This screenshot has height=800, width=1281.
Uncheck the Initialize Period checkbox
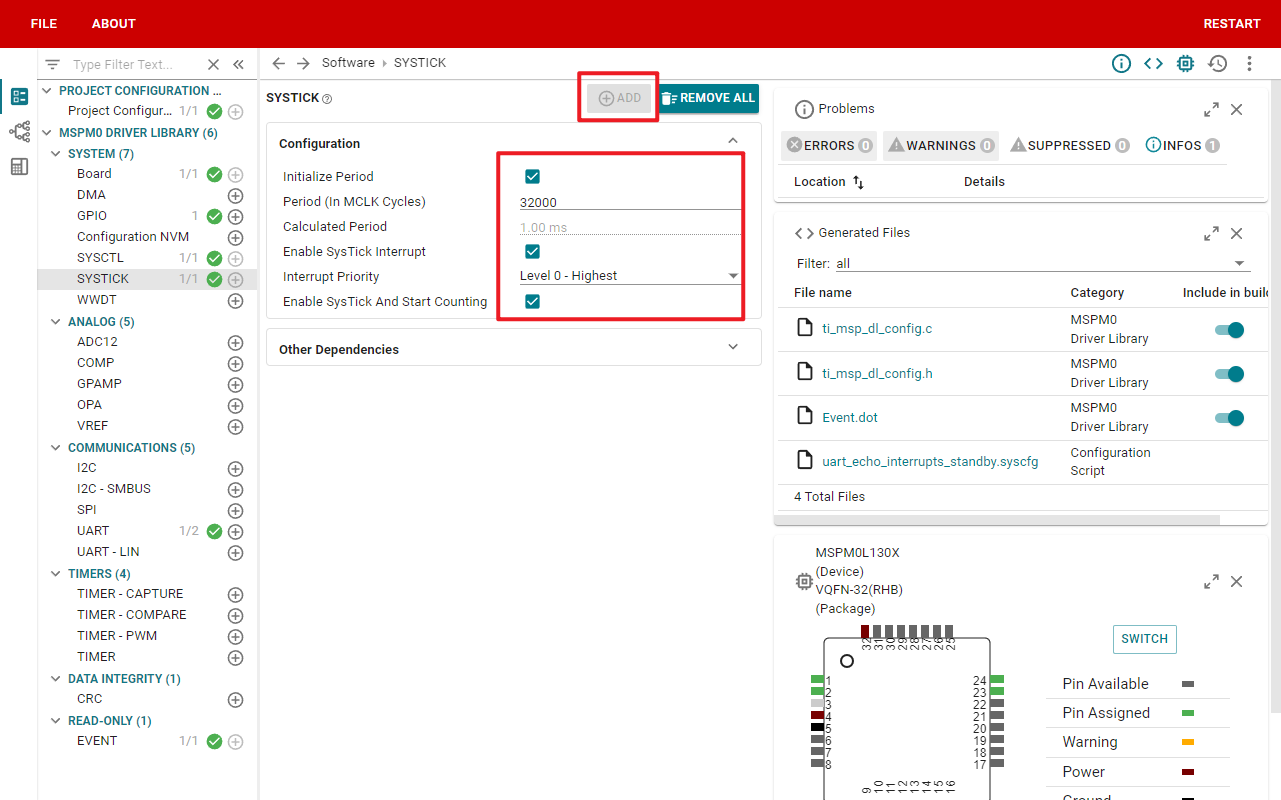[532, 177]
